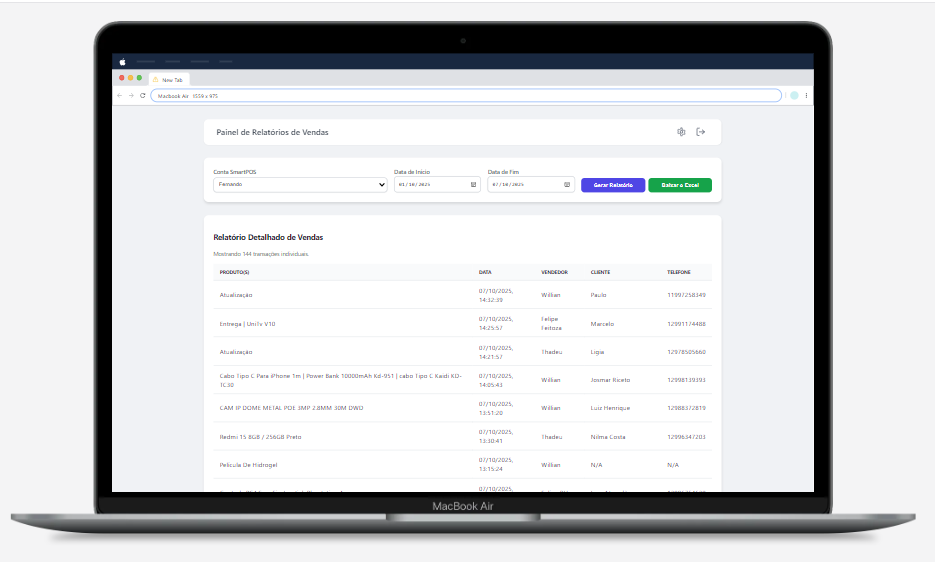Viewport: 935px width, 562px height.
Task: Click the VENDEDOR column header
Action: 554,272
